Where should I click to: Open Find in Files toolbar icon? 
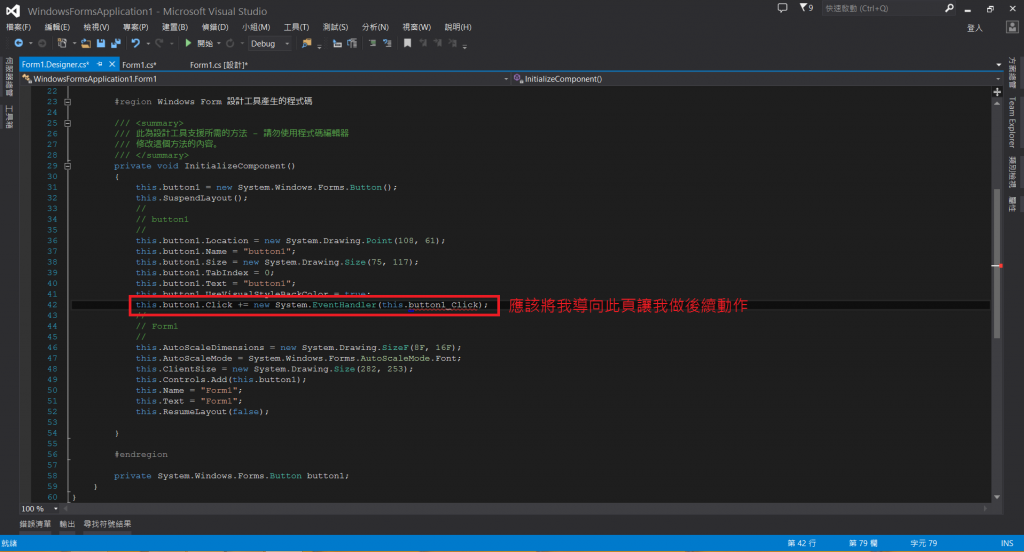pos(306,43)
